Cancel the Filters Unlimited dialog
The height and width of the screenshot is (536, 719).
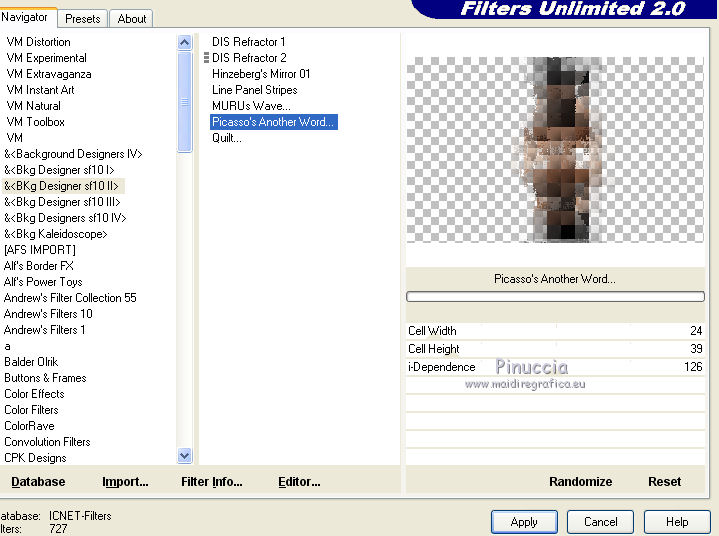click(x=601, y=522)
